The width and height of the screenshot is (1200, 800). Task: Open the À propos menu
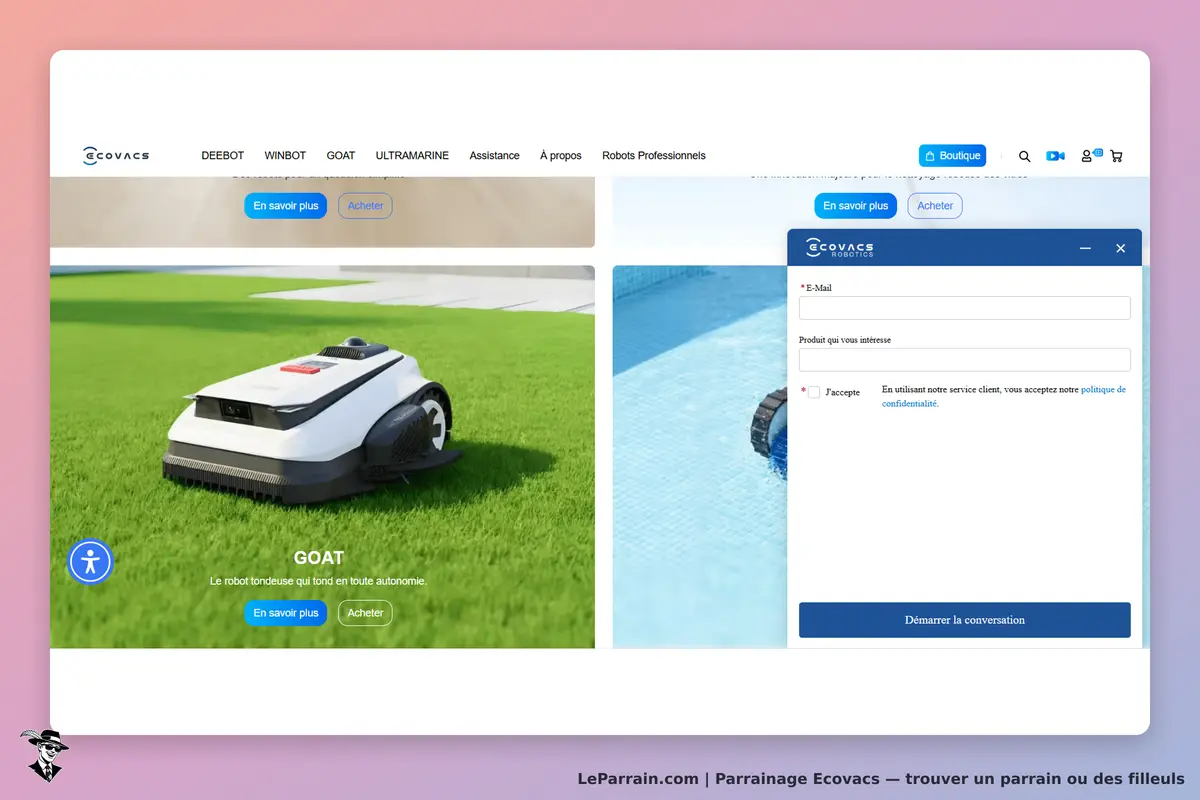[x=560, y=156]
